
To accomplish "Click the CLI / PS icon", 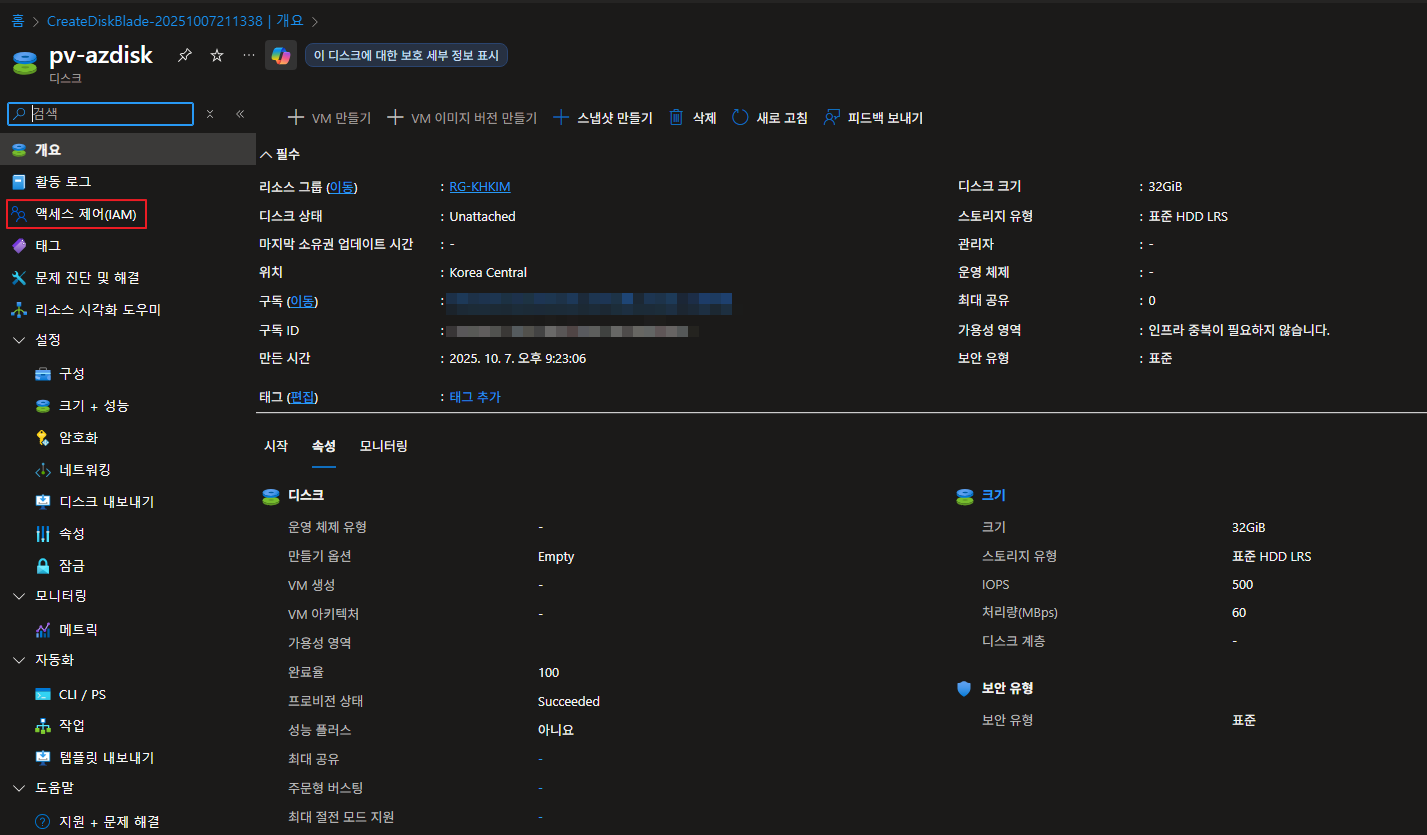I will coord(43,694).
